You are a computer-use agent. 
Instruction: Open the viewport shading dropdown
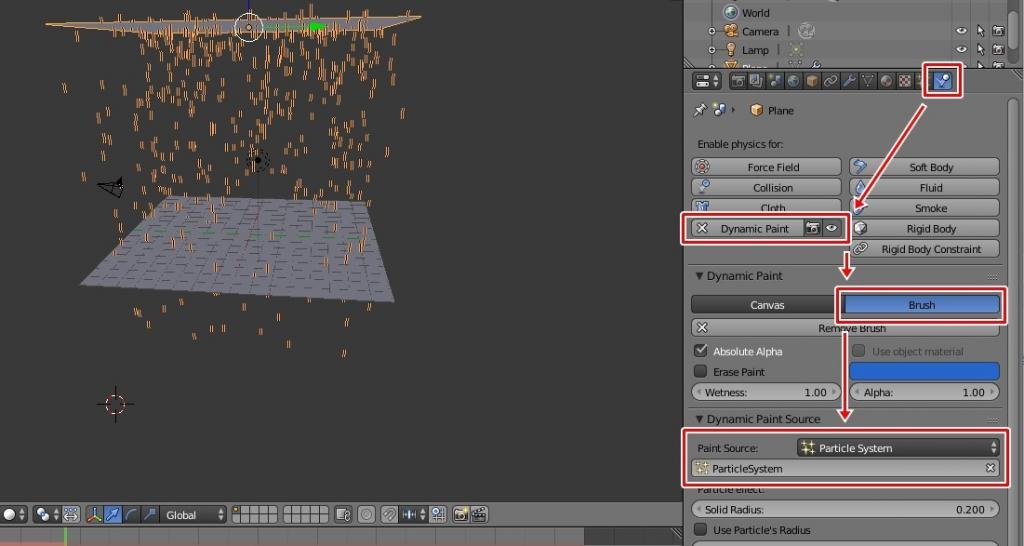click(14, 515)
